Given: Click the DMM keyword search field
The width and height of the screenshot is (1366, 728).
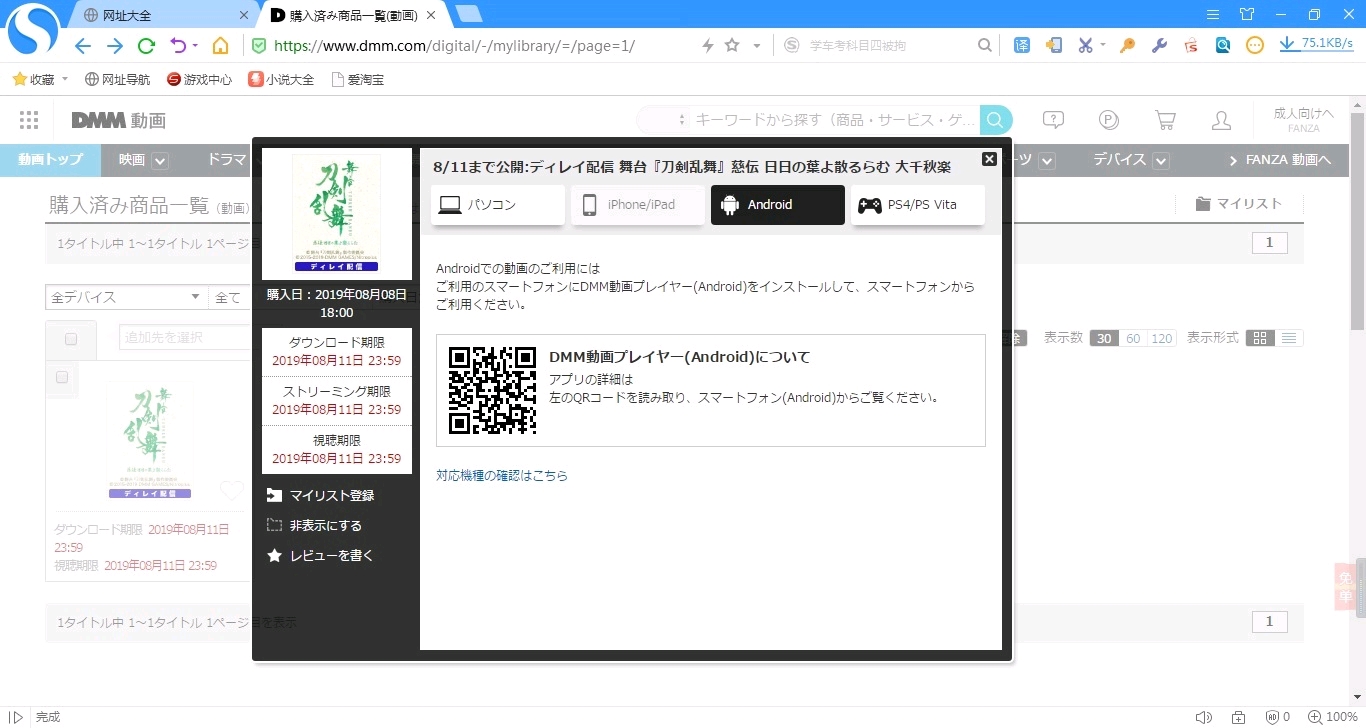Looking at the screenshot, I should [x=835, y=120].
